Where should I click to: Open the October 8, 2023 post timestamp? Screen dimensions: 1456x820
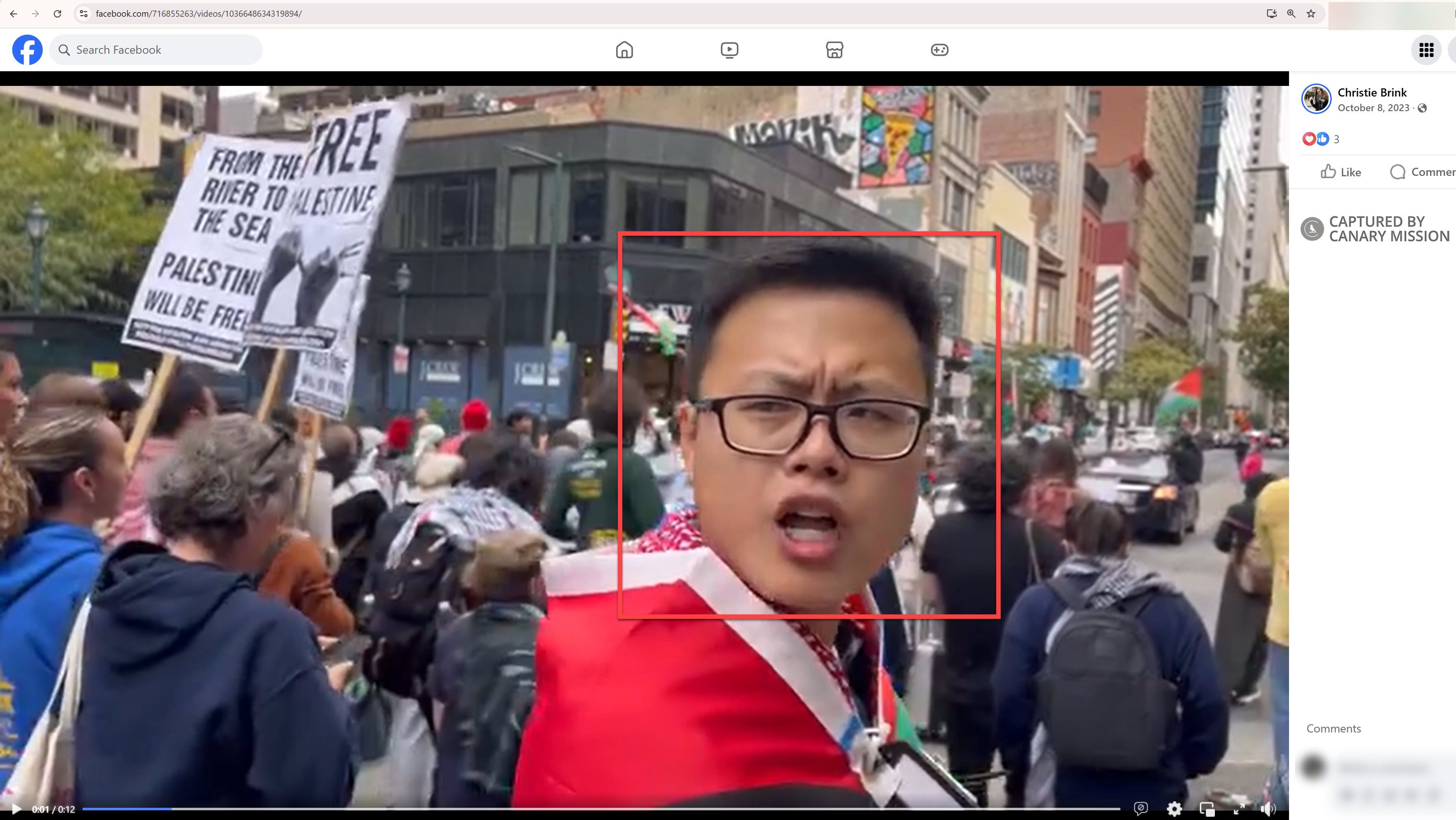tap(1373, 107)
